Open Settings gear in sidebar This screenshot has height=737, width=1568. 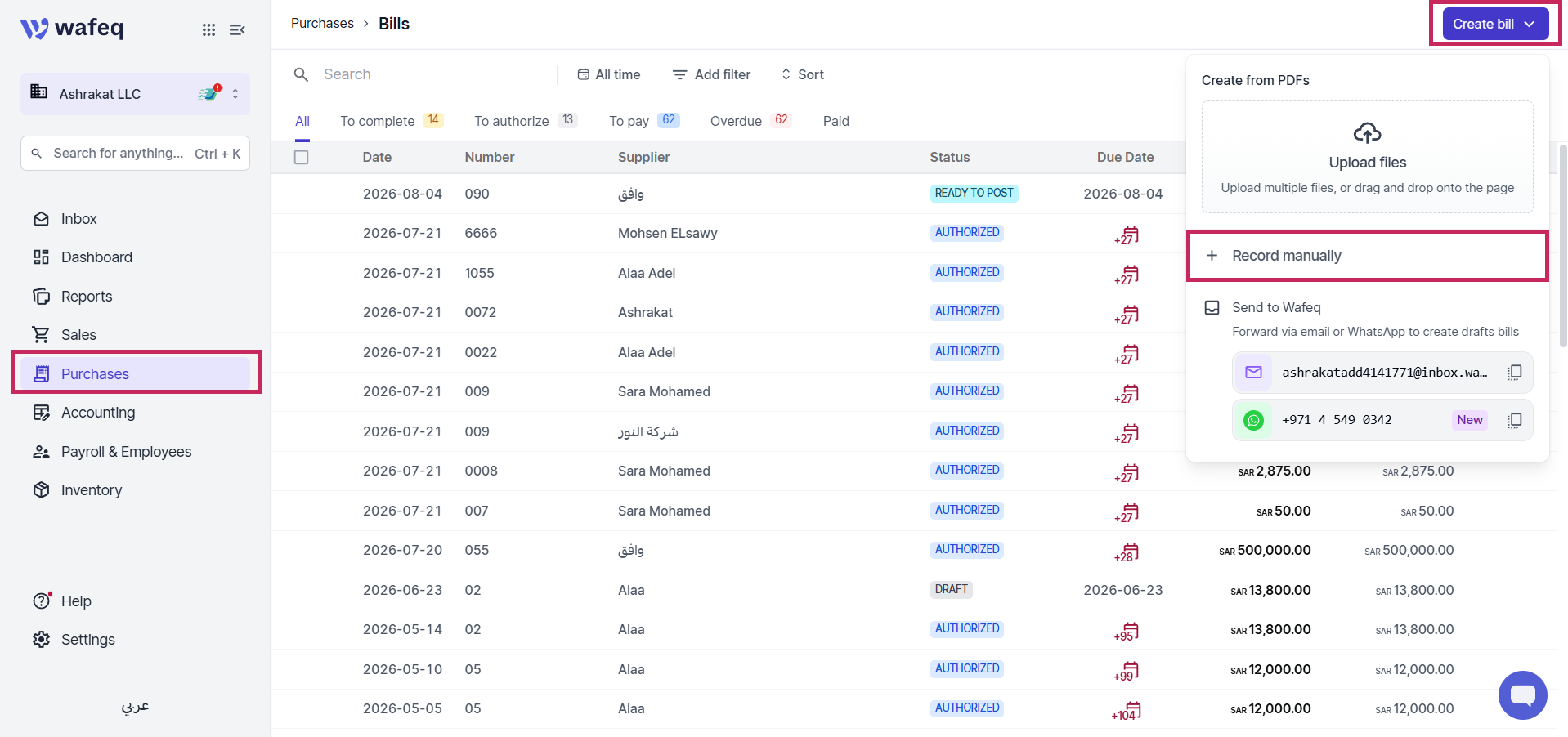coord(41,640)
